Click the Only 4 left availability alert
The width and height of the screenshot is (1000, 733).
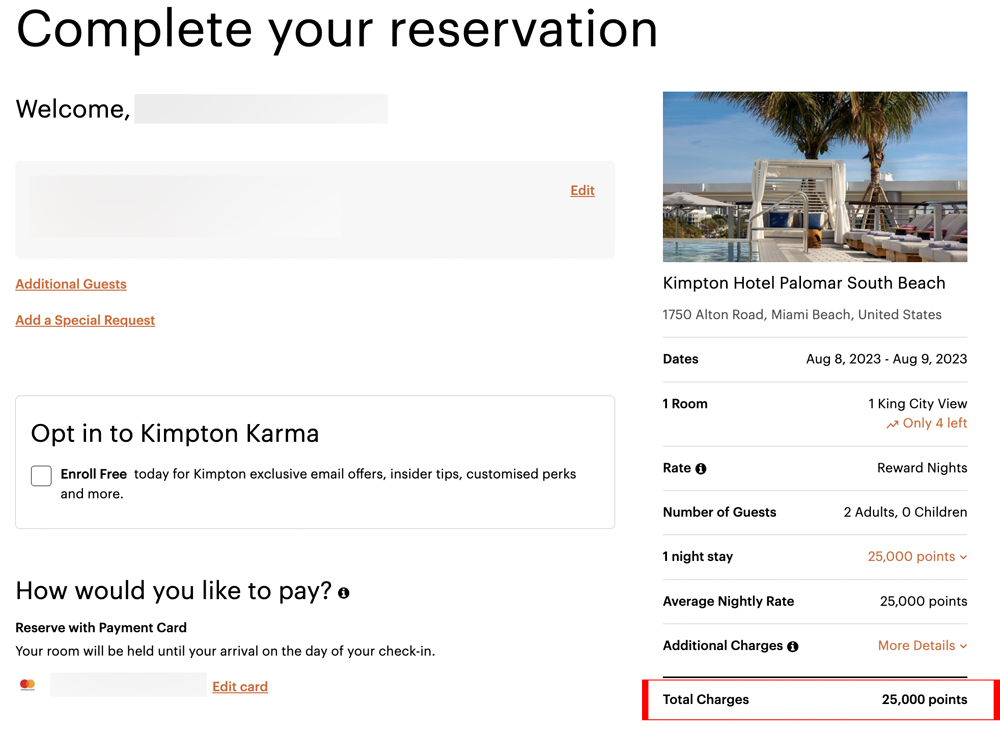click(932, 423)
